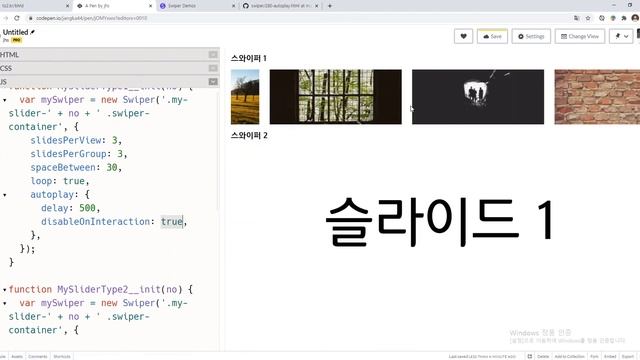
Task: Click the cloud Save button
Action: pos(492,36)
